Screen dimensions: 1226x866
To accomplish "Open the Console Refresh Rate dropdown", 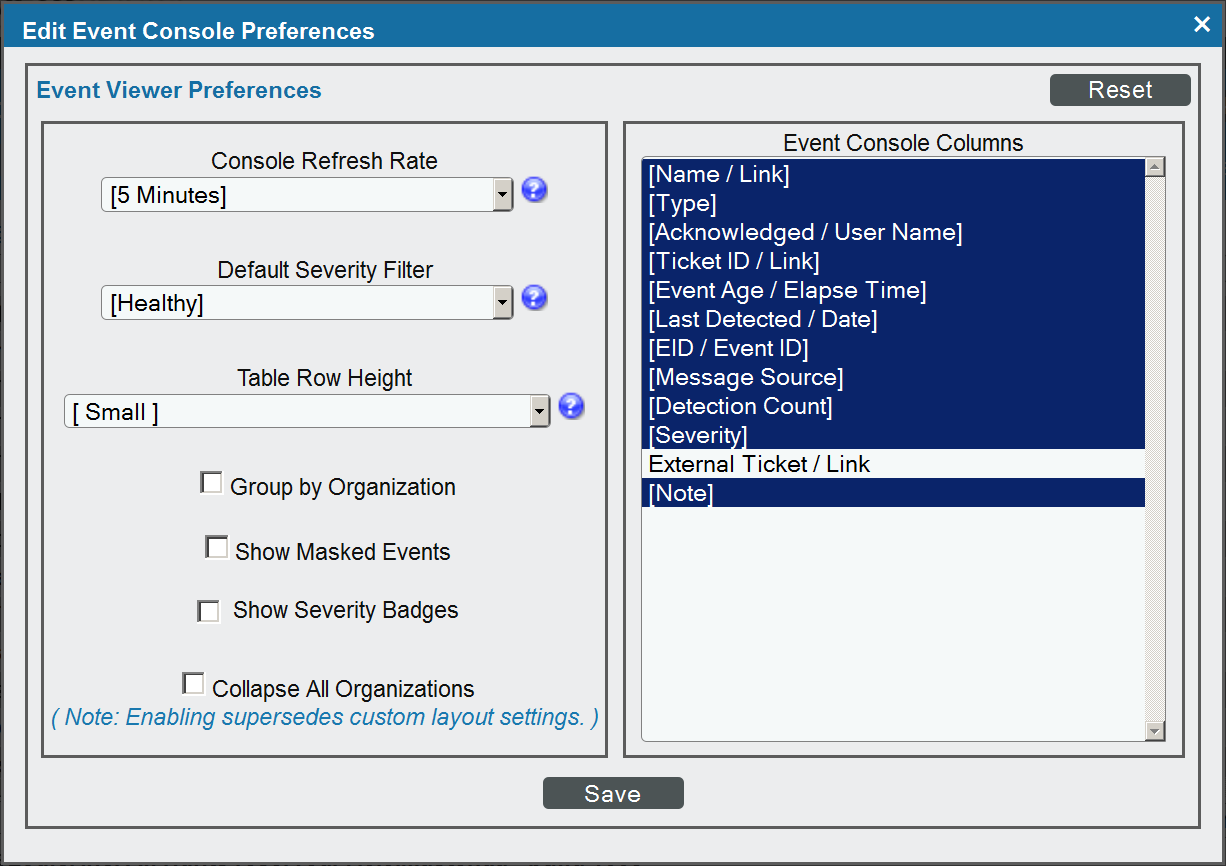I will pyautogui.click(x=307, y=195).
